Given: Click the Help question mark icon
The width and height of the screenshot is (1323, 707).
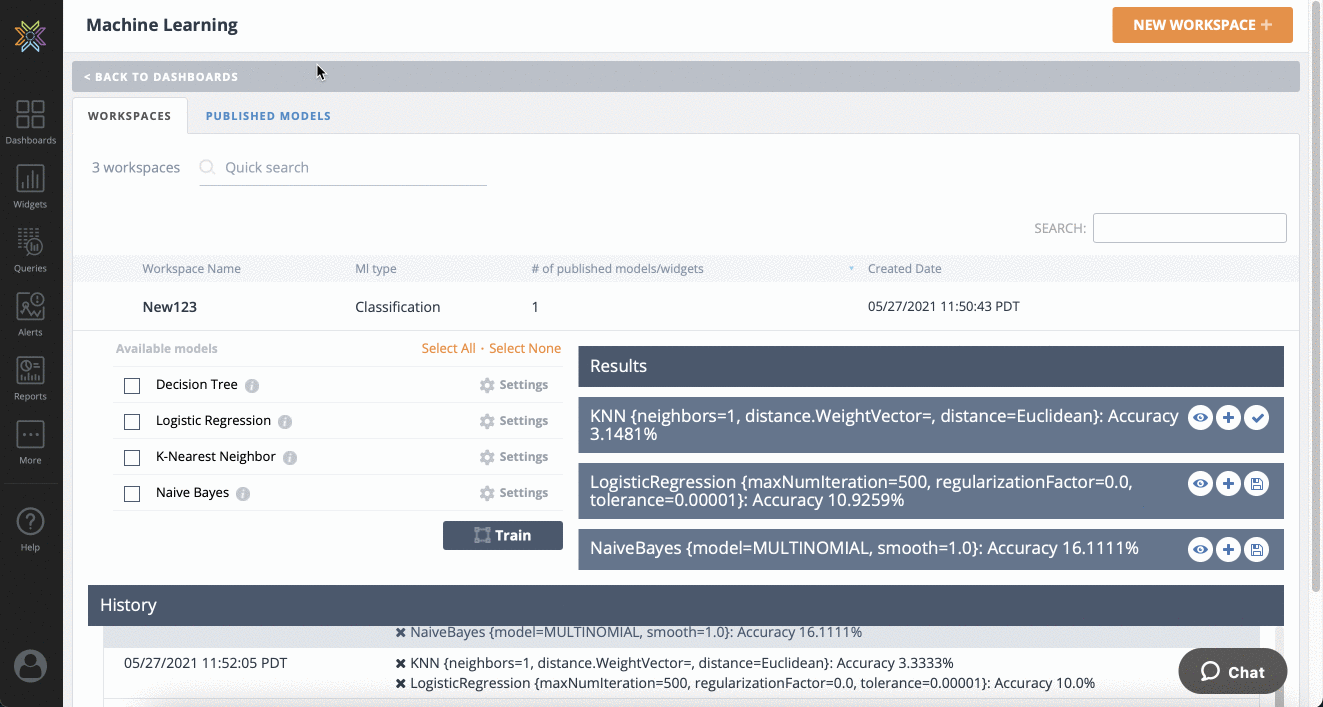Looking at the screenshot, I should (x=30, y=527).
